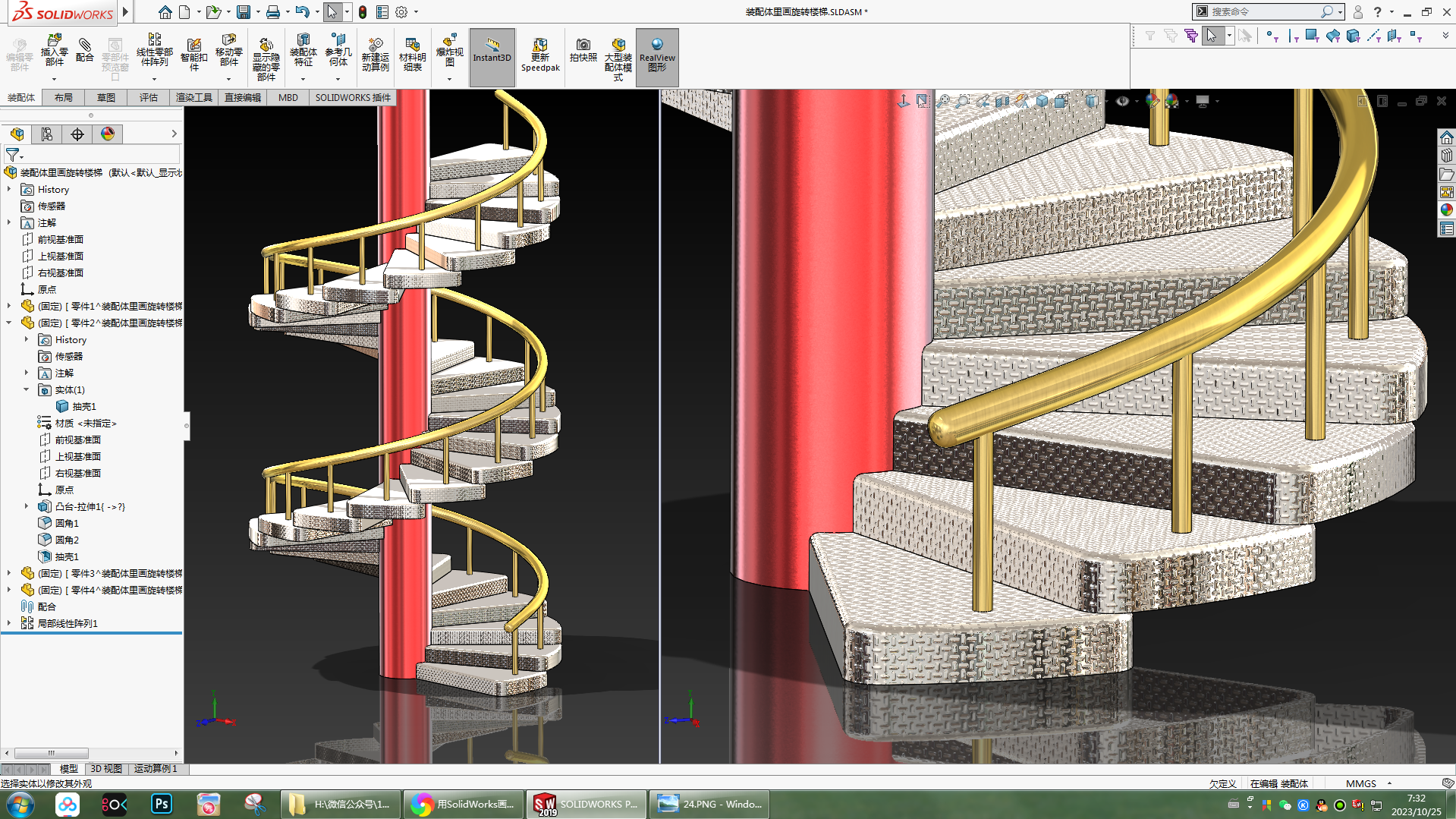Open the Insert Component dropdown arrow
The height and width of the screenshot is (819, 1456).
click(x=54, y=79)
